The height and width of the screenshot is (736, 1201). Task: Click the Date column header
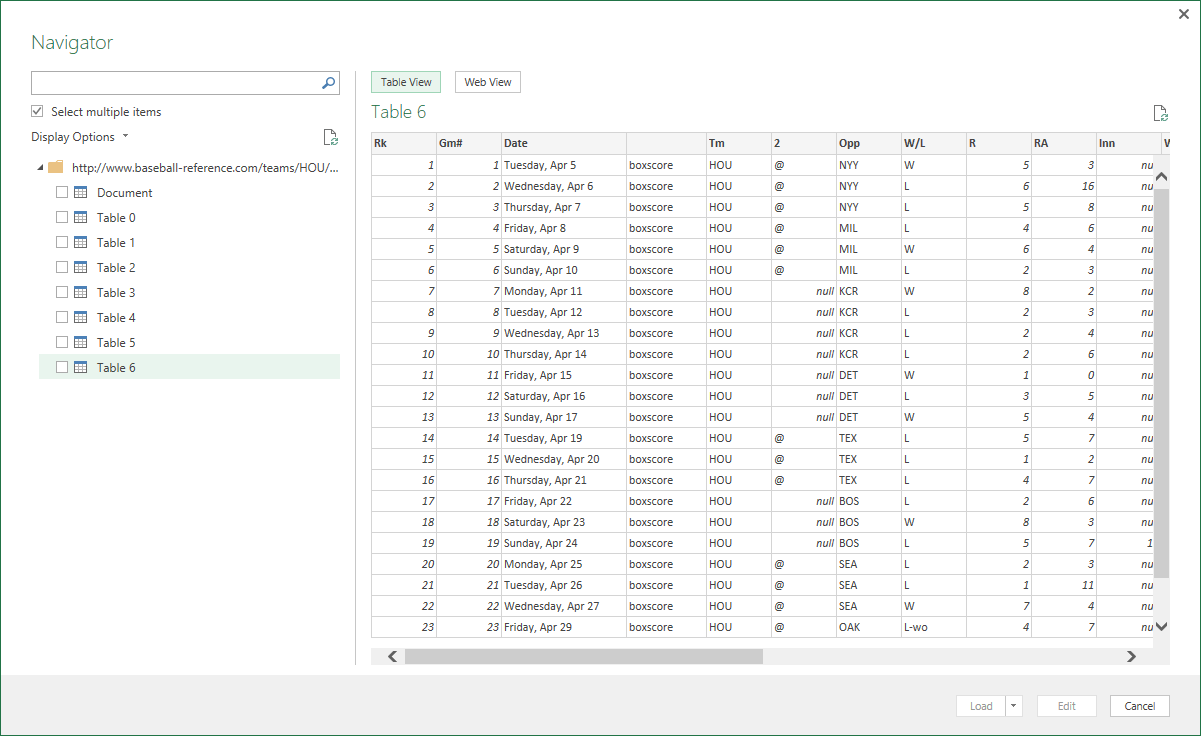564,143
